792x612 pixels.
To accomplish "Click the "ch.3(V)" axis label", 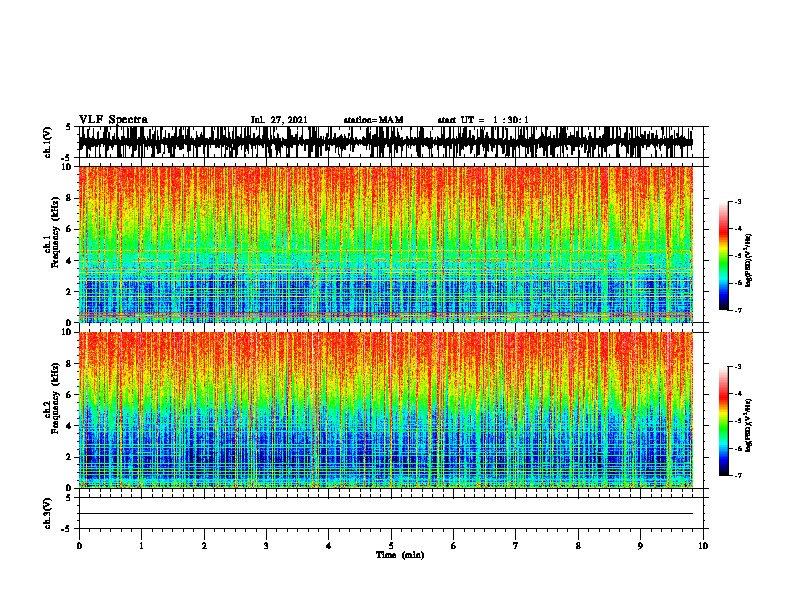I will 48,513.
